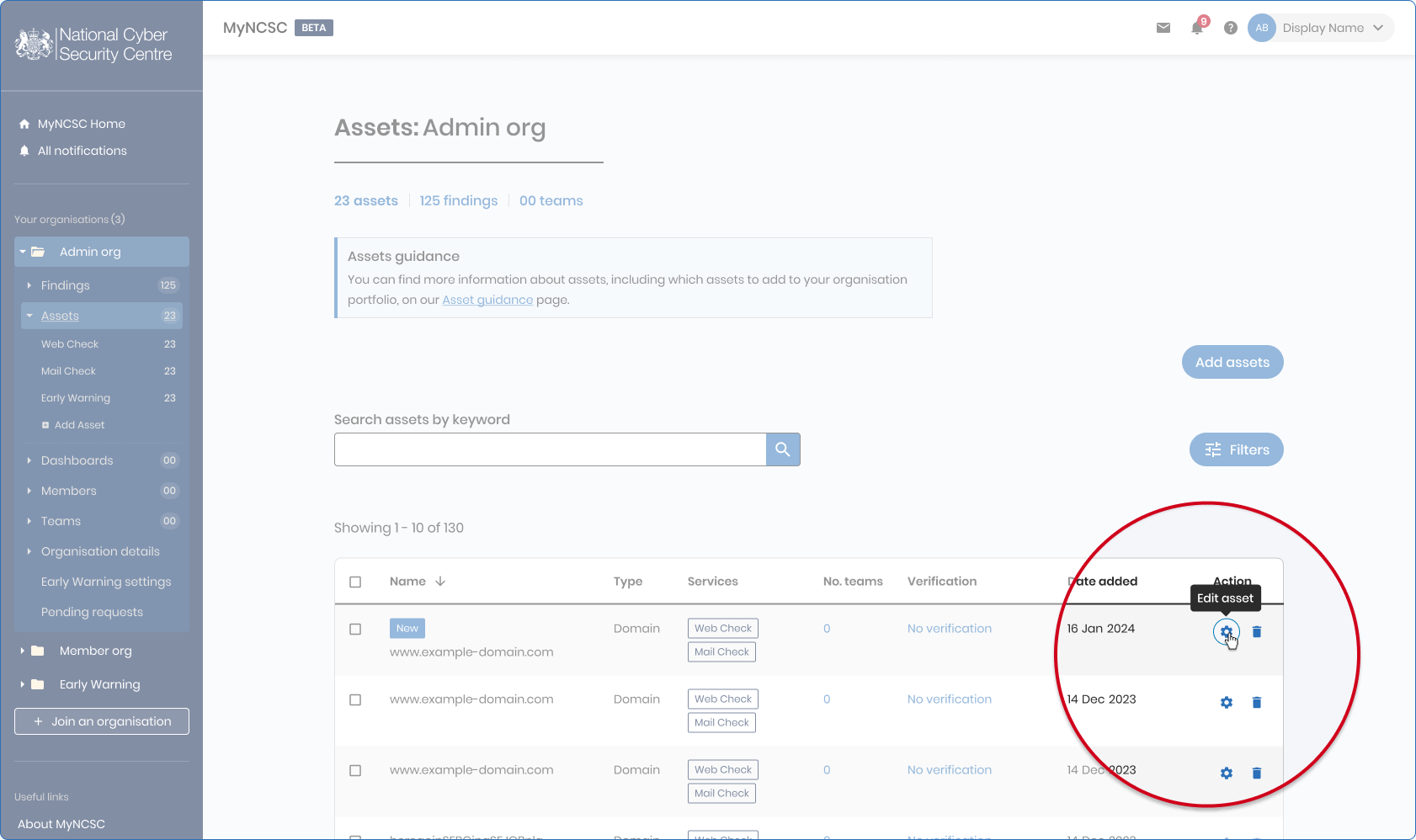Screen dimensions: 1416x840
Task: Click the gear icon in third asset row
Action: tap(1226, 773)
